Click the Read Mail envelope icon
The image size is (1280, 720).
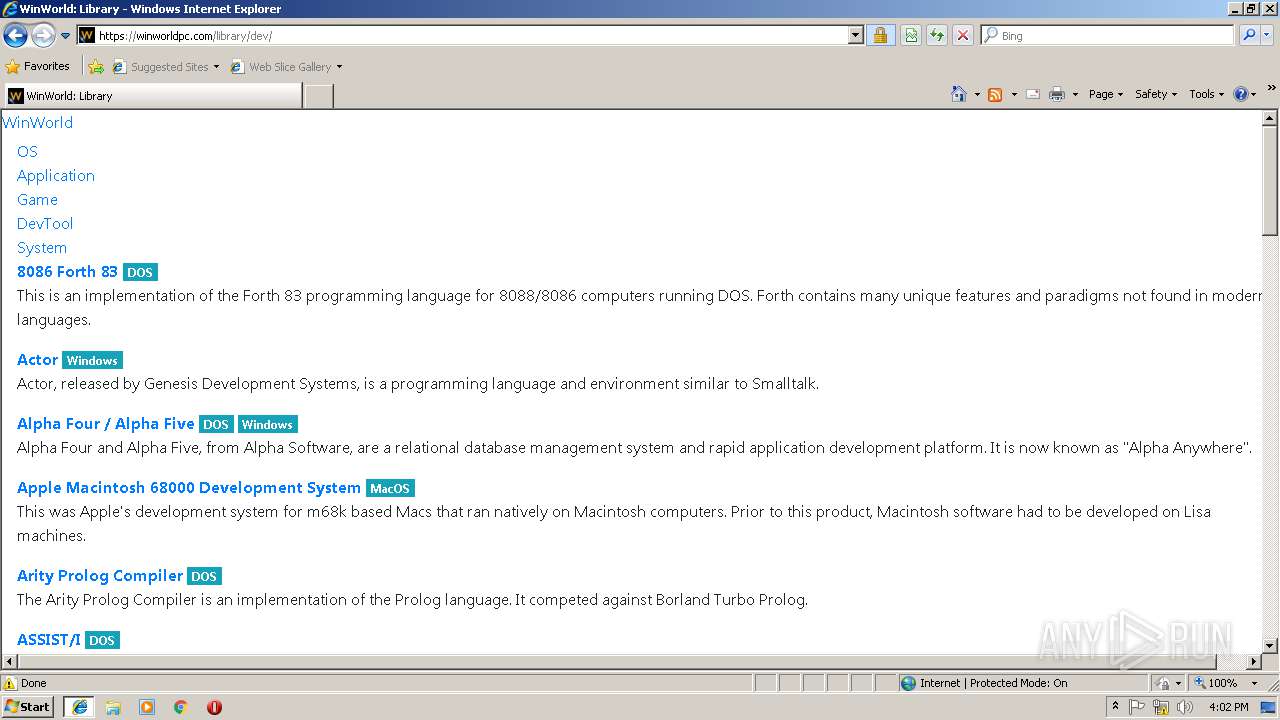click(x=1033, y=94)
